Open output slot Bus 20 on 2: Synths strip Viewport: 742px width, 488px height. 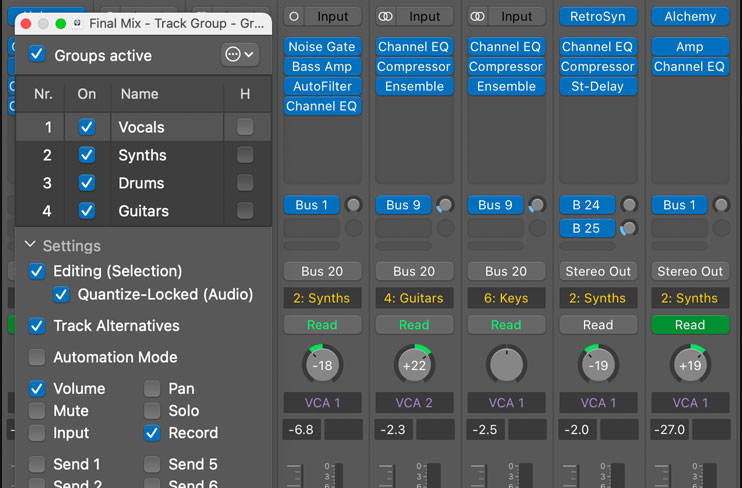pyautogui.click(x=322, y=271)
